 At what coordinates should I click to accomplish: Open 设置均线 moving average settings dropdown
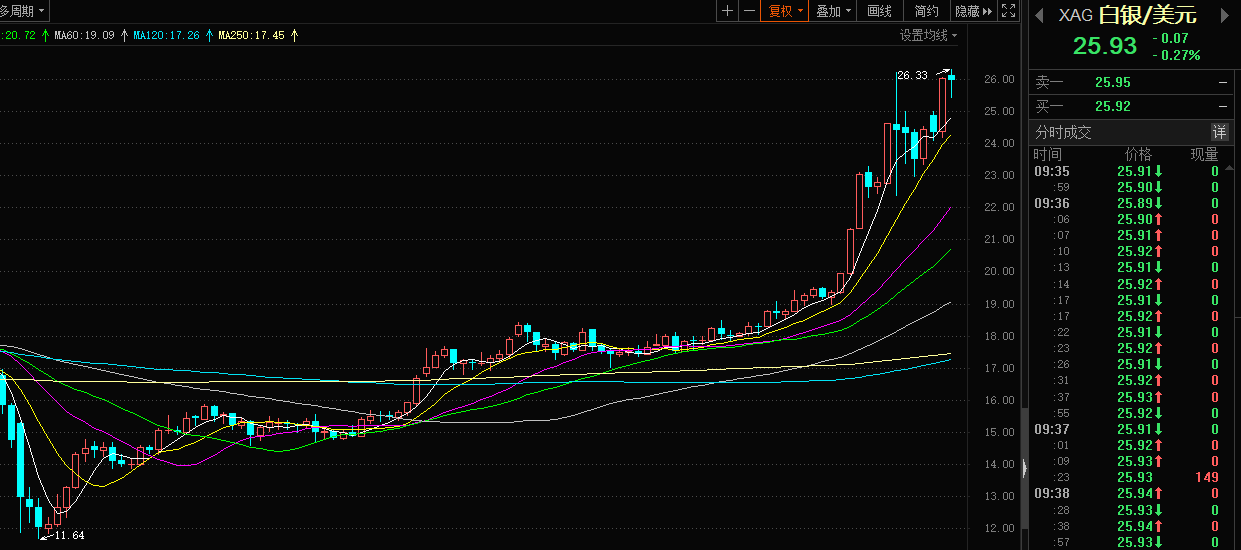click(x=928, y=35)
